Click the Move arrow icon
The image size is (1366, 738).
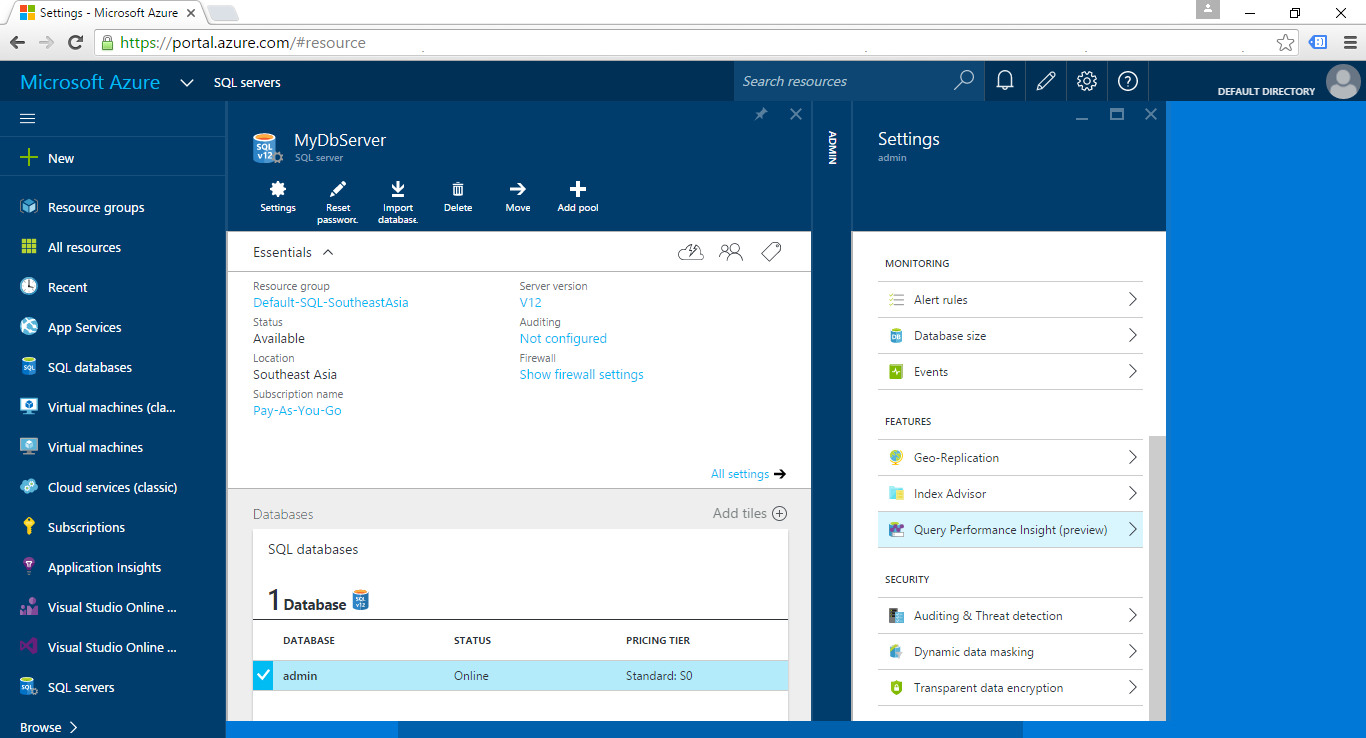(x=518, y=189)
